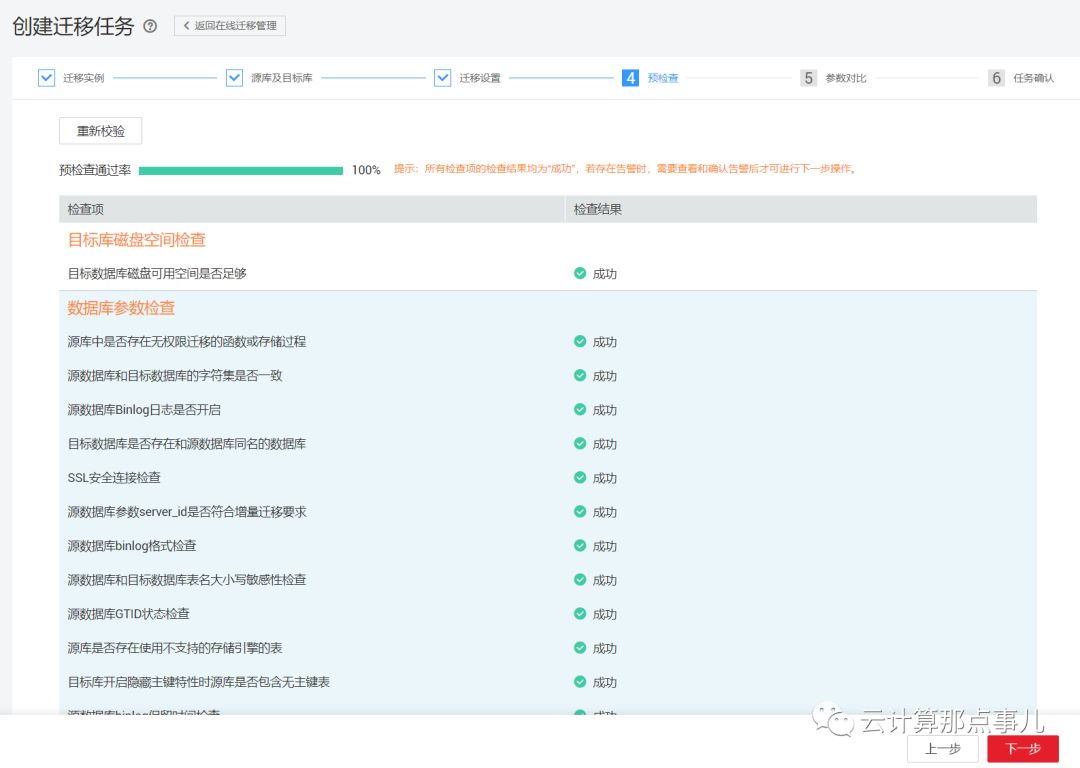Click success icon beside 源数据库参数server_id check row
This screenshot has height=768, width=1080.
[580, 512]
